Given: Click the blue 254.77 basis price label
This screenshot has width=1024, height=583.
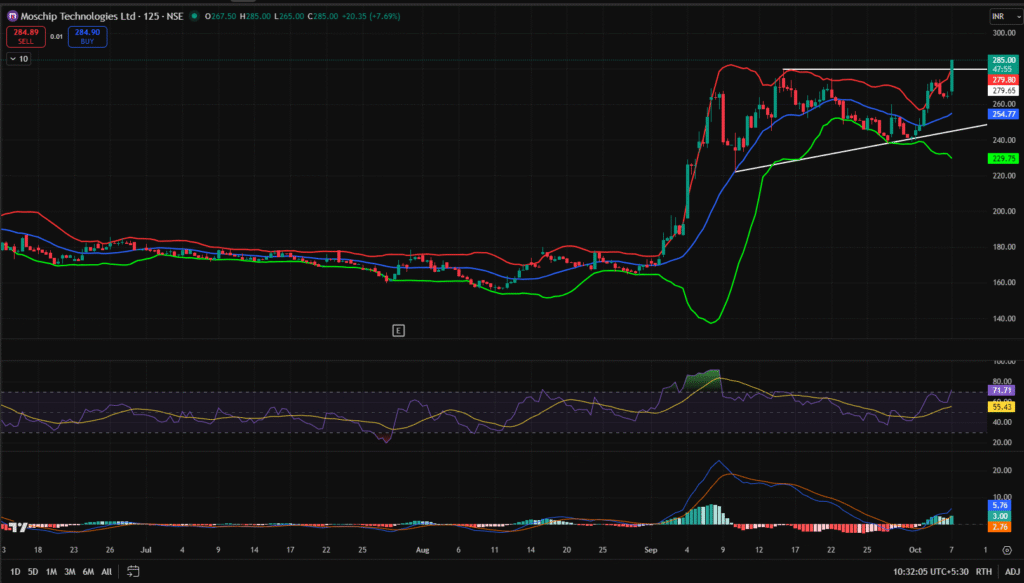Looking at the screenshot, I should tap(1003, 115).
